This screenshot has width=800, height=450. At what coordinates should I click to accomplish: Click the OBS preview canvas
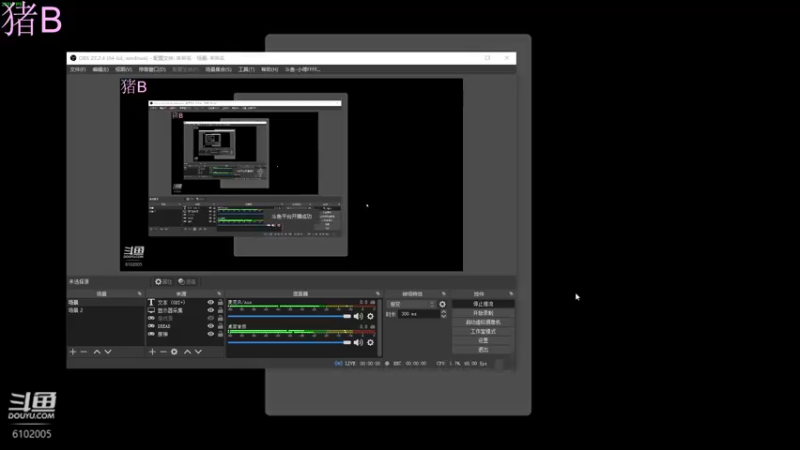pos(291,174)
